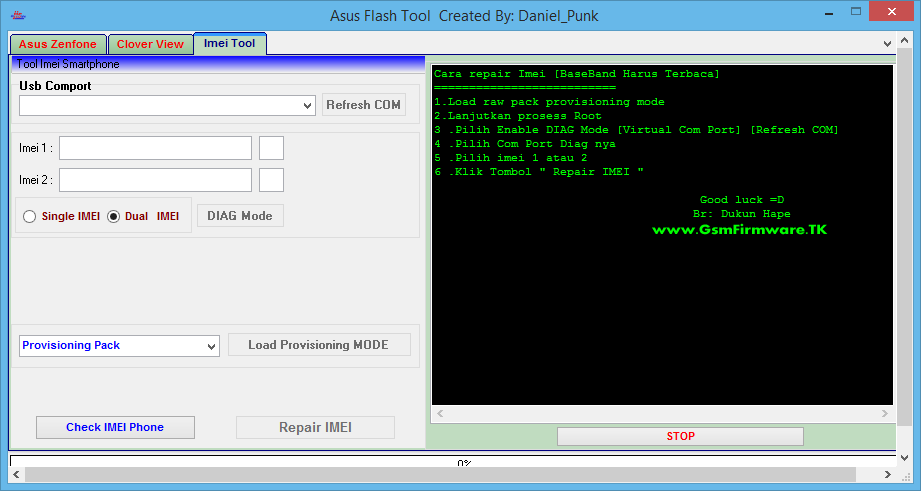
Task: Click the 'Pilih Enable DIAG Mode' line
Action: click(636, 130)
